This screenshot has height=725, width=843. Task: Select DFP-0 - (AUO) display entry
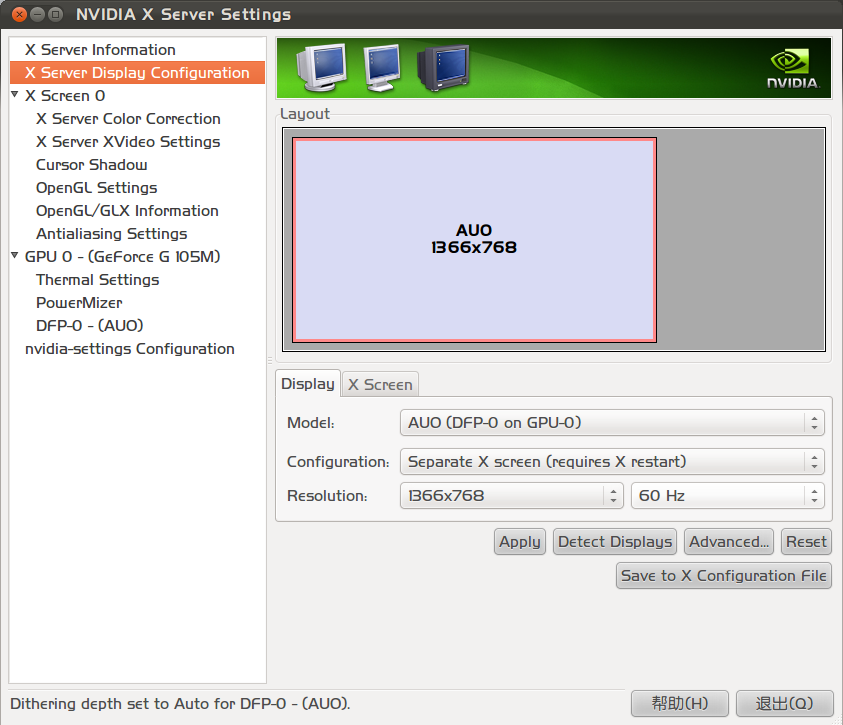(89, 326)
